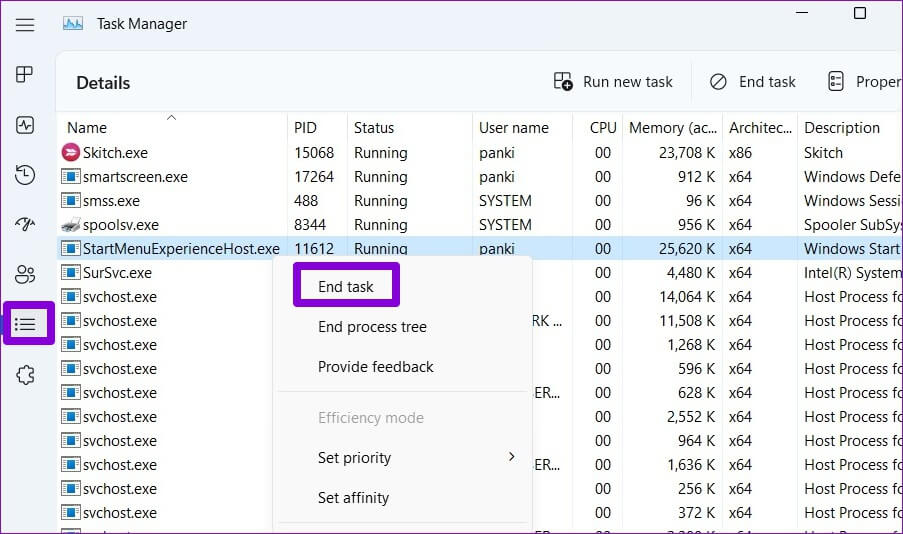This screenshot has width=903, height=534.
Task: Open the Performance page in sidebar
Action: click(x=25, y=125)
